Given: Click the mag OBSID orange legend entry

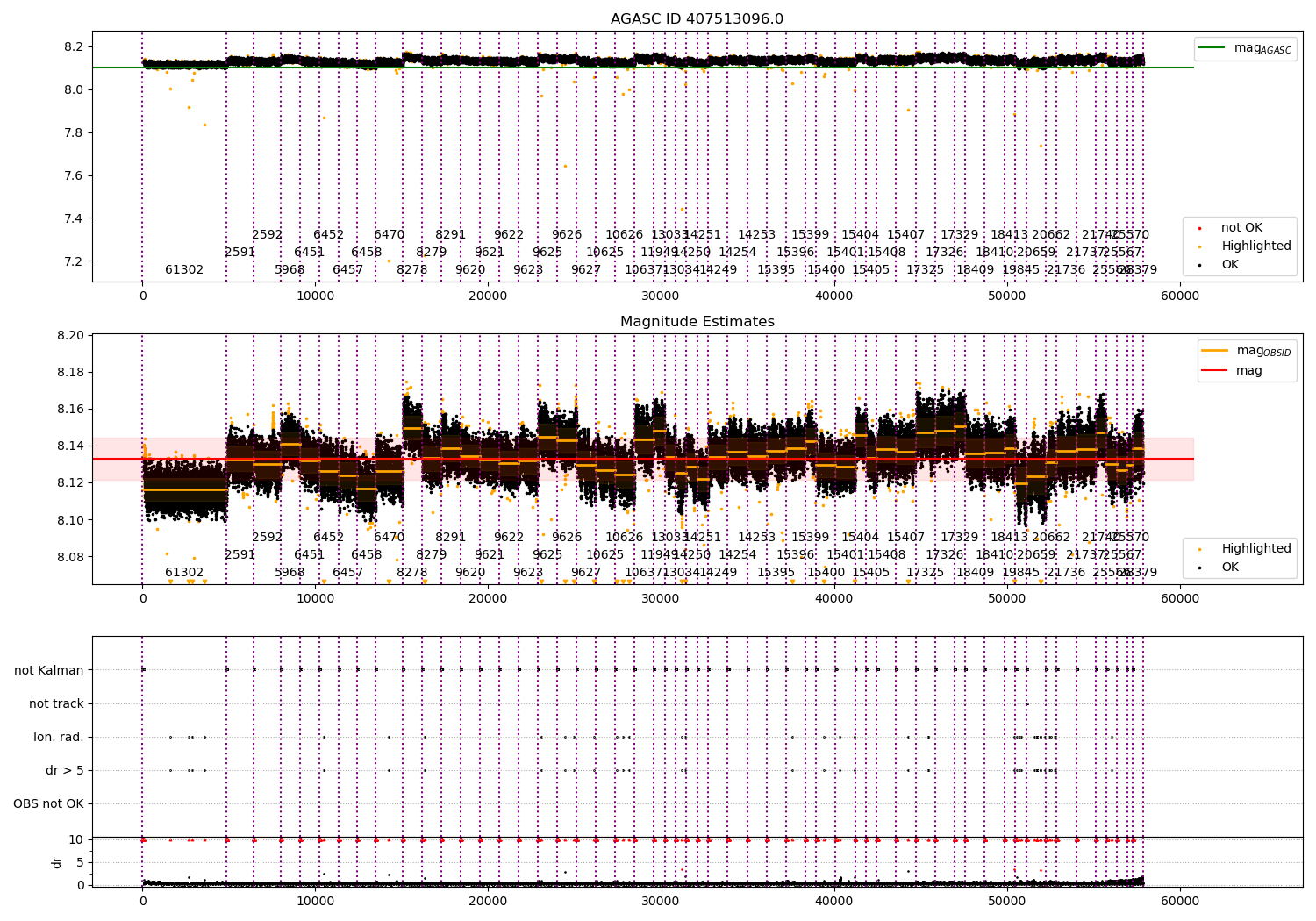Looking at the screenshot, I should click(x=1246, y=351).
